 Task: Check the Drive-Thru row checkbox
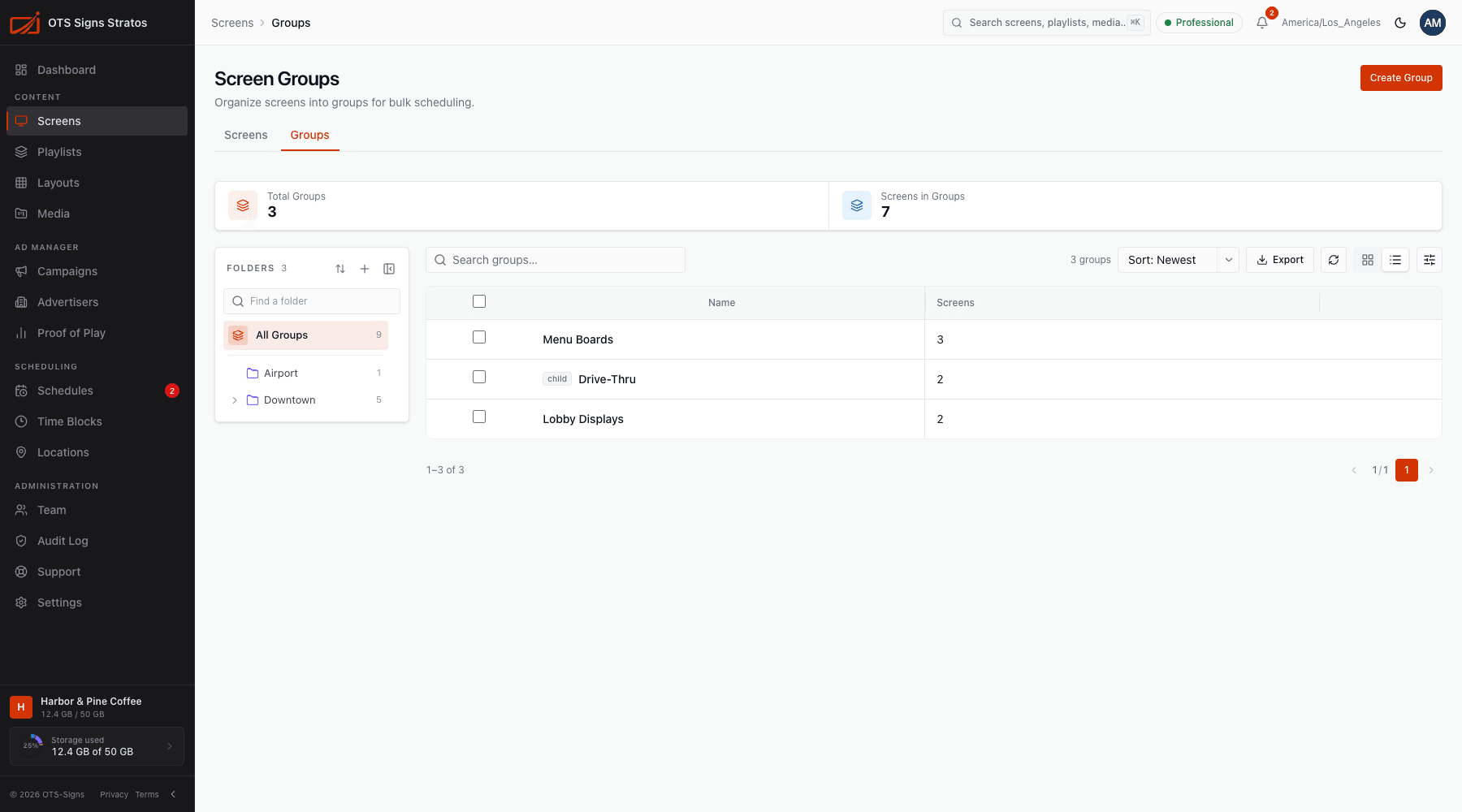[x=479, y=377]
